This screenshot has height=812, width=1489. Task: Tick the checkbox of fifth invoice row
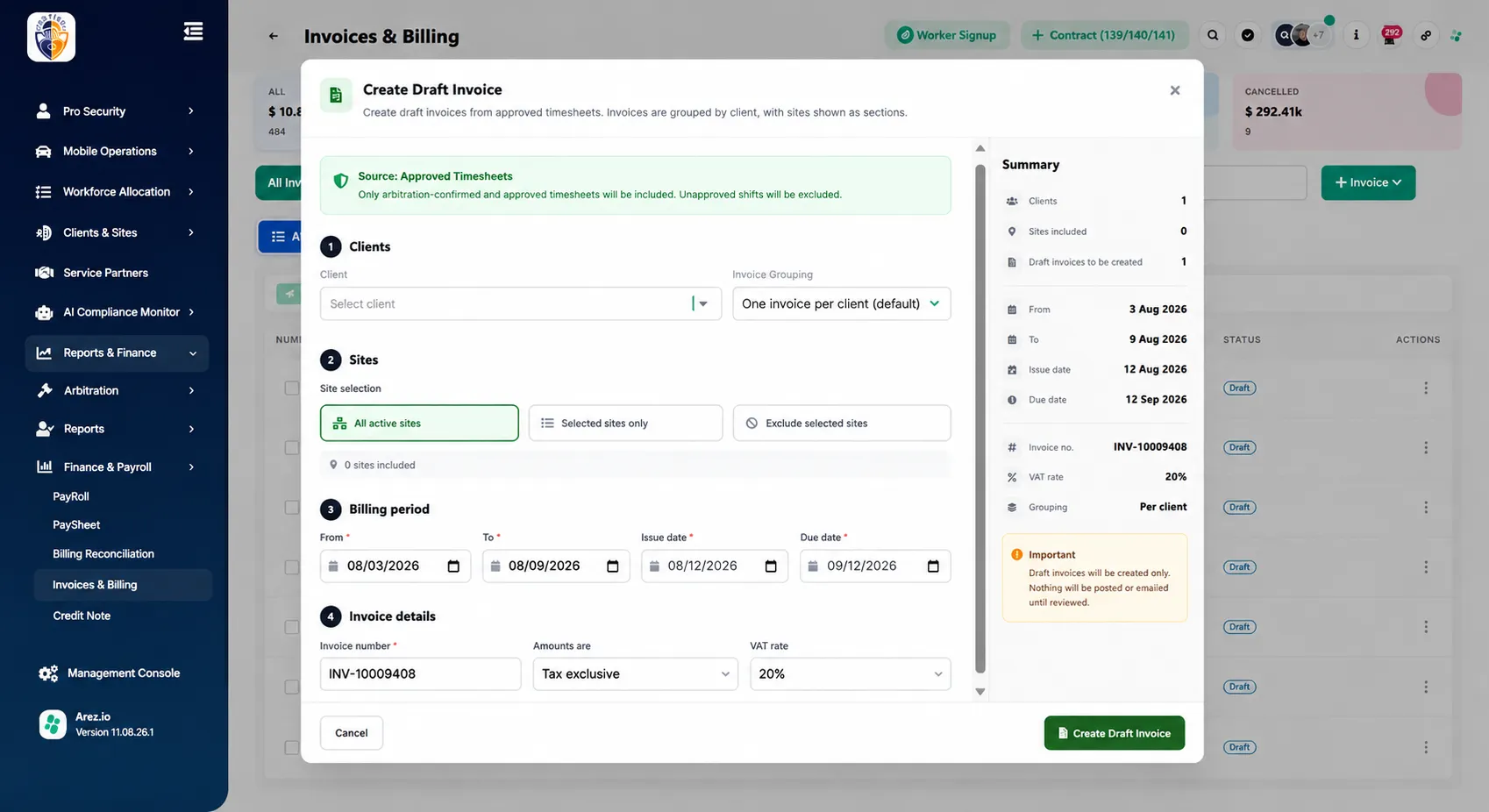point(292,627)
